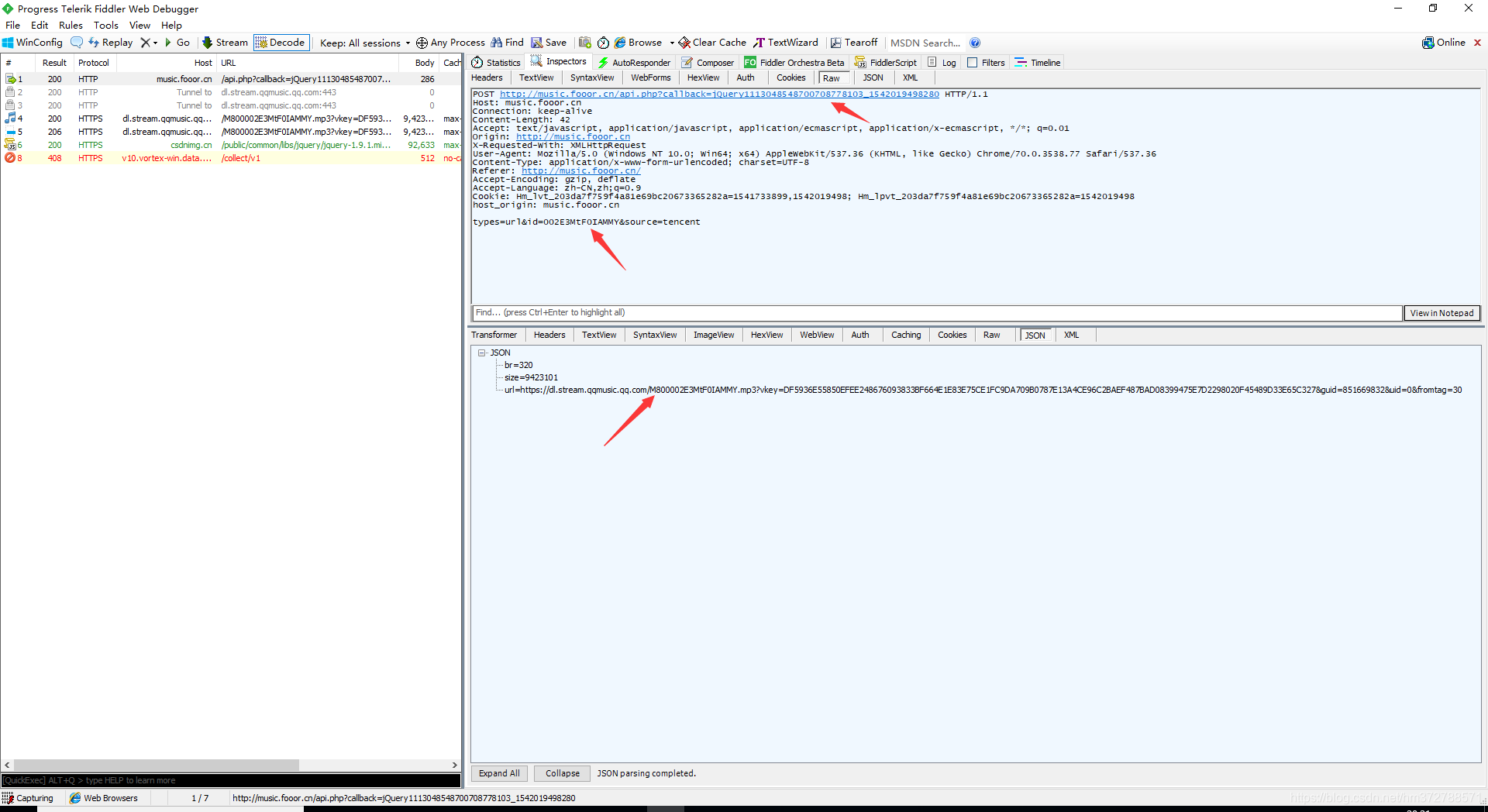The height and width of the screenshot is (812, 1488).
Task: Click the Origin music.fooor.cn link
Action: tap(573, 137)
